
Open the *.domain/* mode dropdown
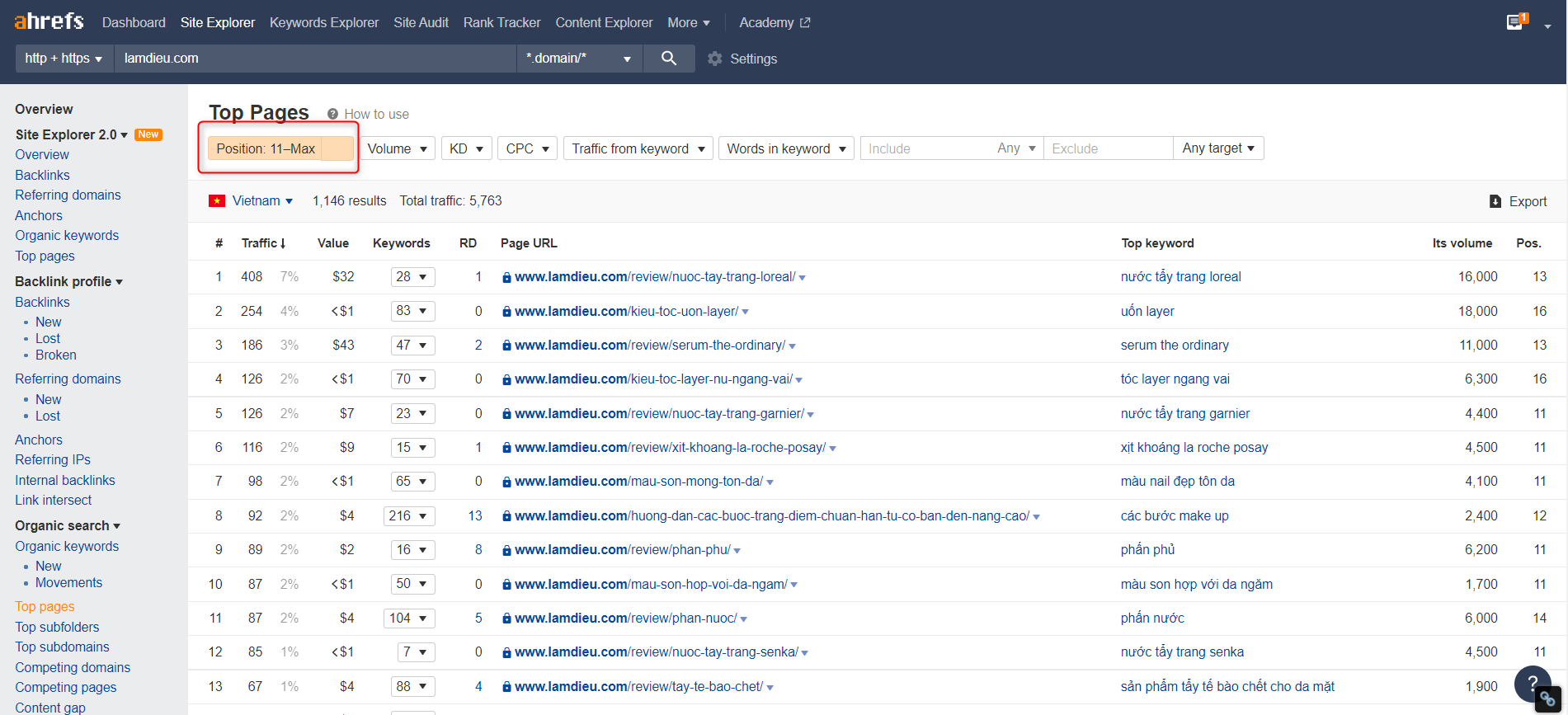click(x=579, y=59)
